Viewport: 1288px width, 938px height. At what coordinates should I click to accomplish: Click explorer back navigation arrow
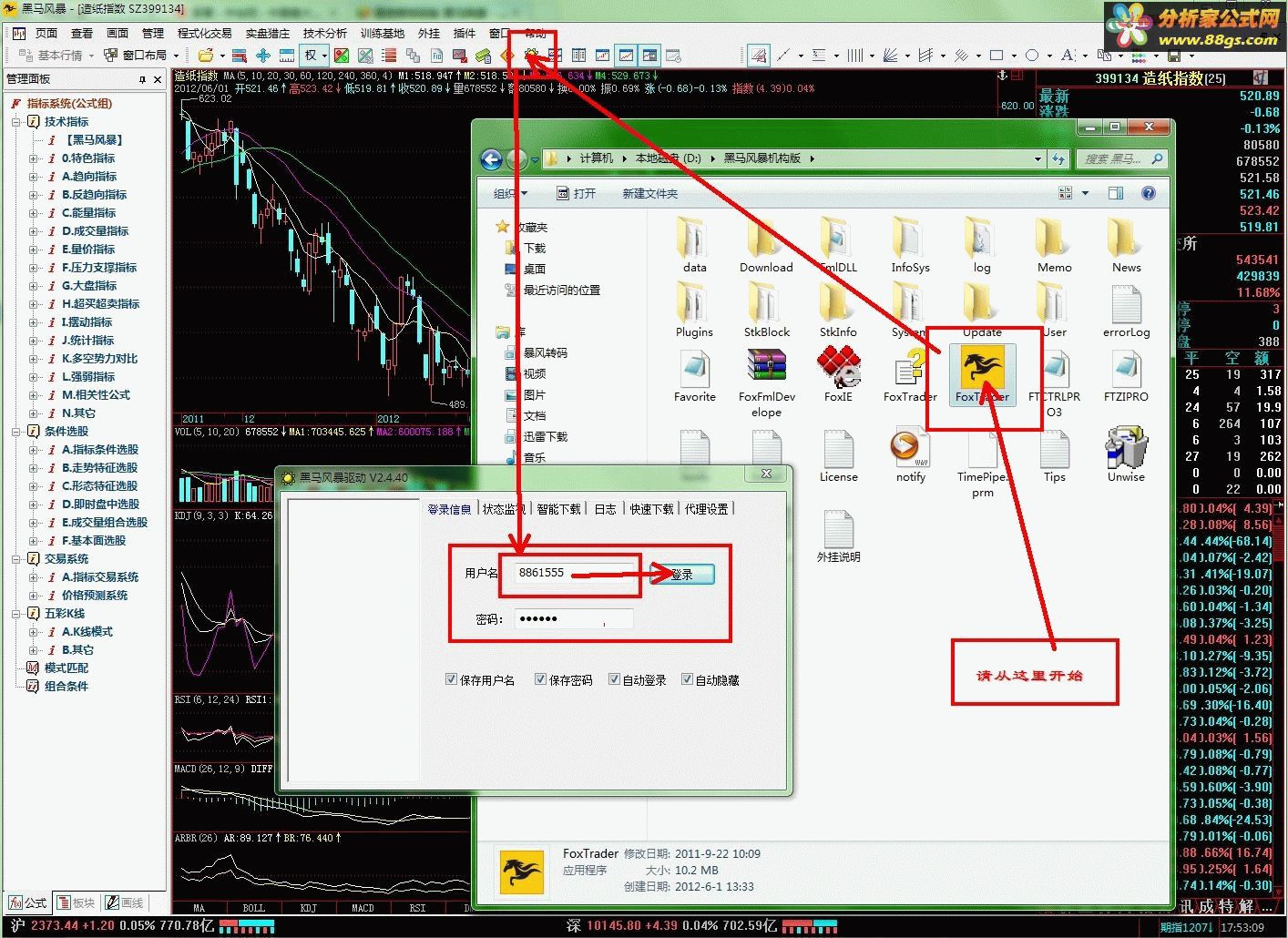pos(492,159)
